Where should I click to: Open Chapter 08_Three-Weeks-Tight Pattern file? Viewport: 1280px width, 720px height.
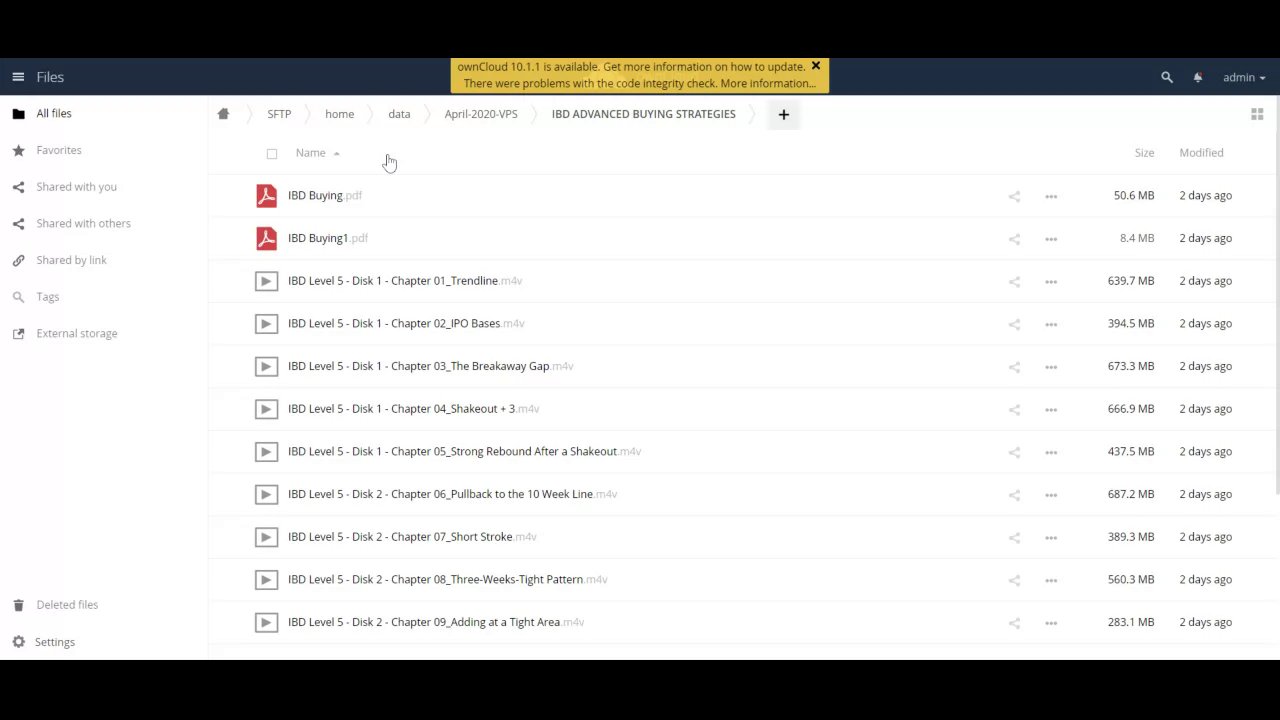pyautogui.click(x=447, y=580)
